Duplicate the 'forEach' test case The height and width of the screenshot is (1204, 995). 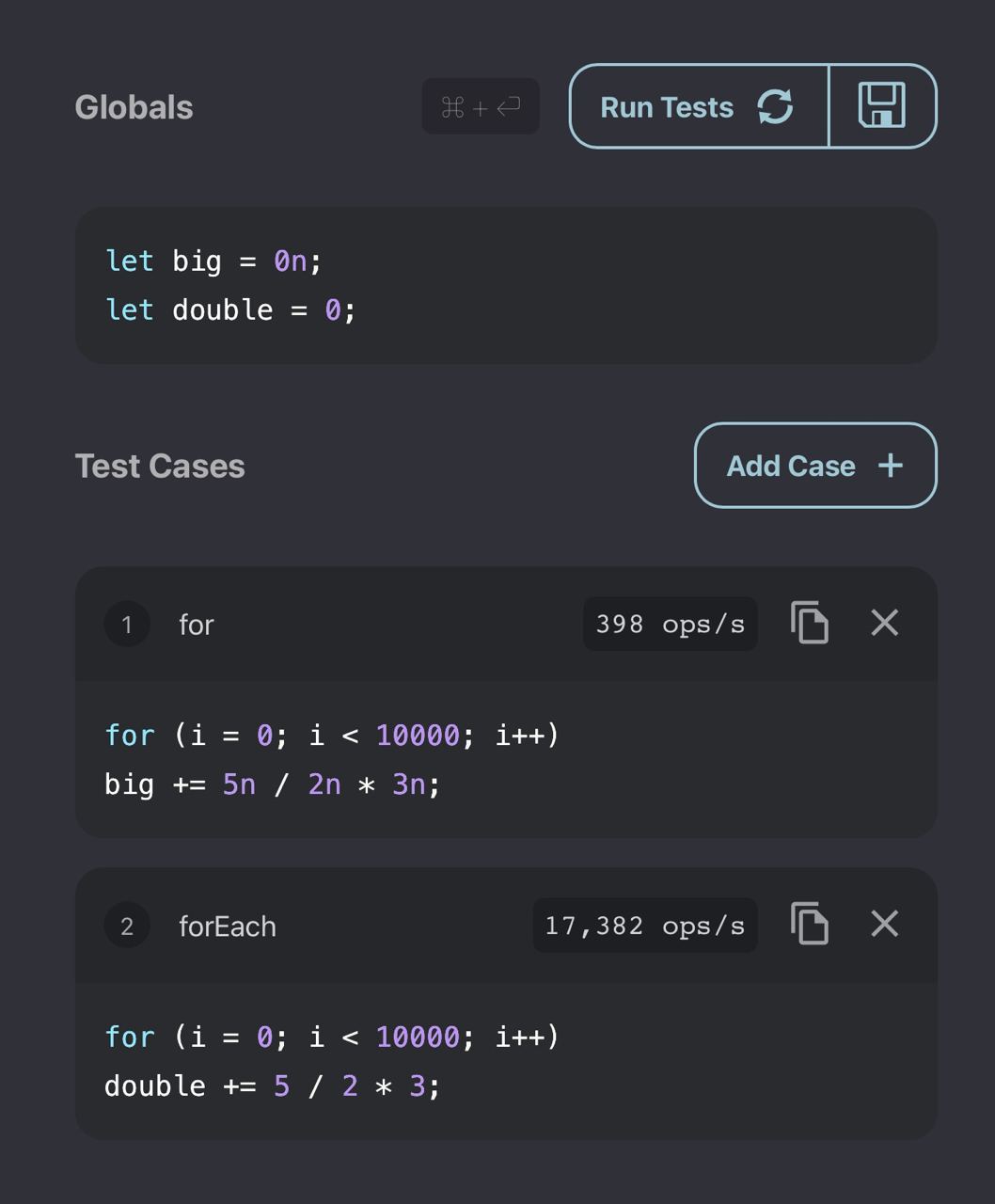pos(810,924)
